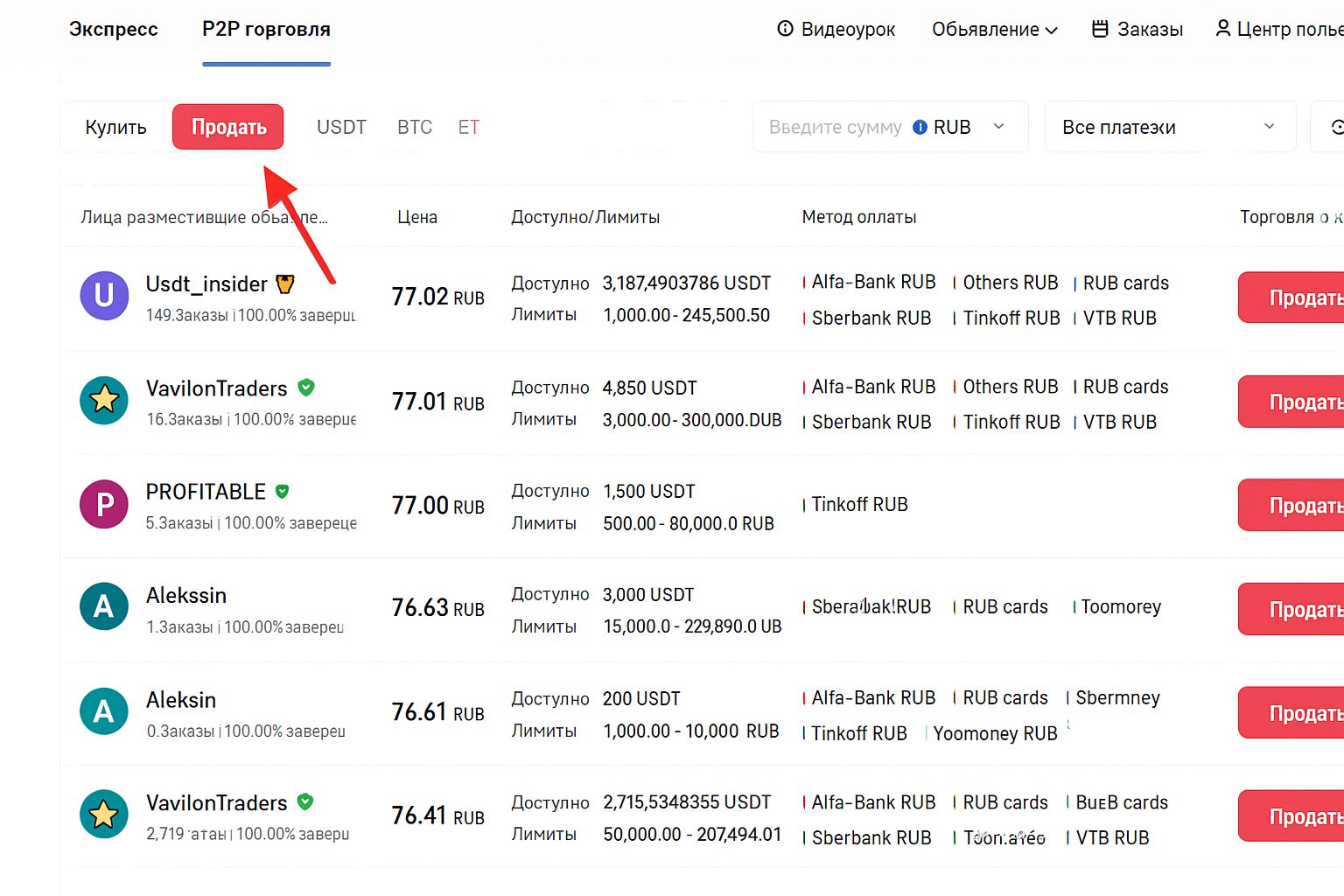This screenshot has width=1344, height=896.
Task: Click the calendar icon beside Заказы
Action: 1100,29
